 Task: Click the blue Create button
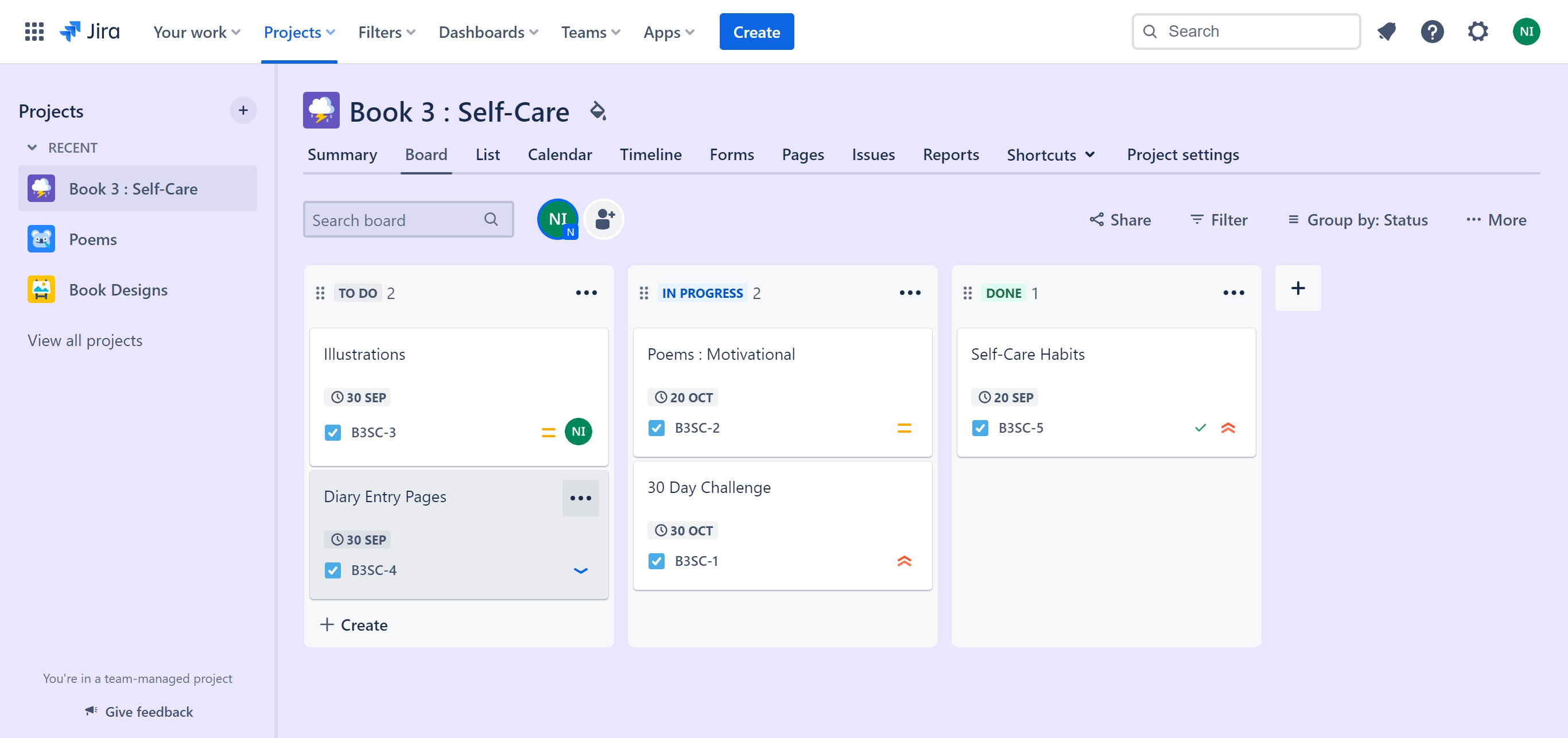point(756,32)
